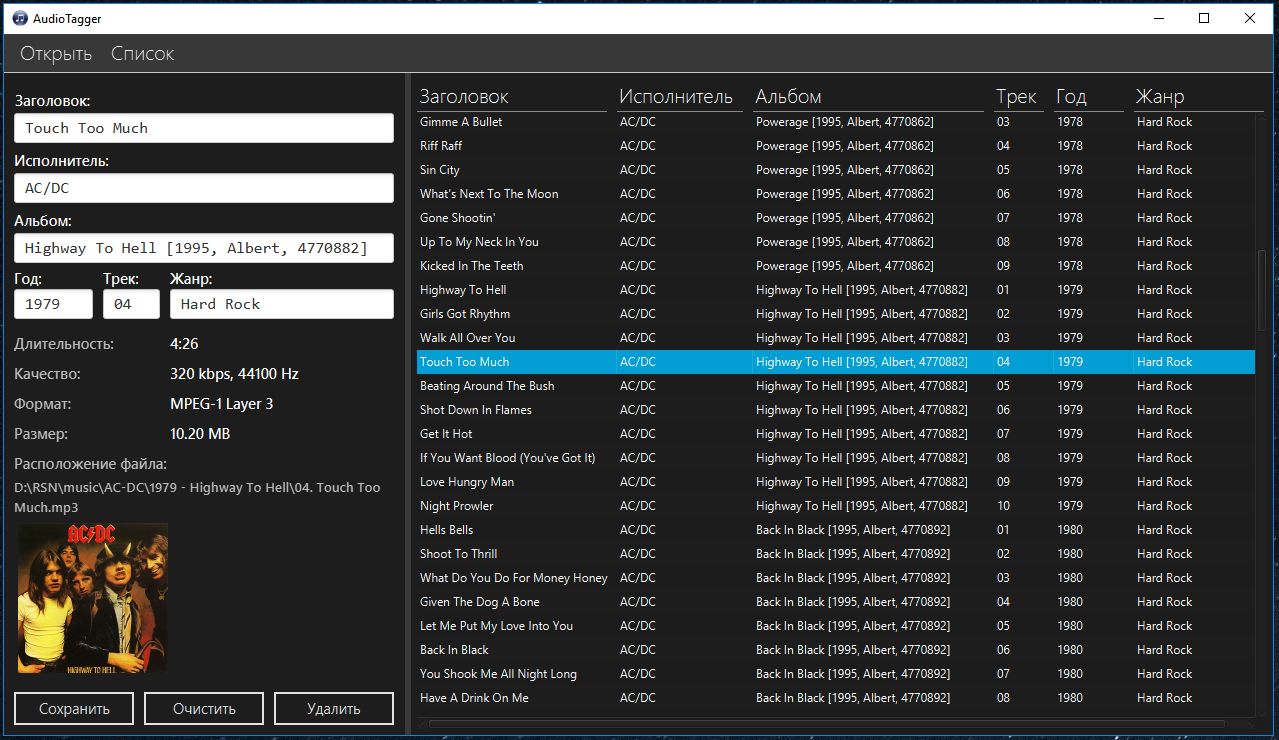Click the Очистить button
This screenshot has height=740, width=1279.
204,709
